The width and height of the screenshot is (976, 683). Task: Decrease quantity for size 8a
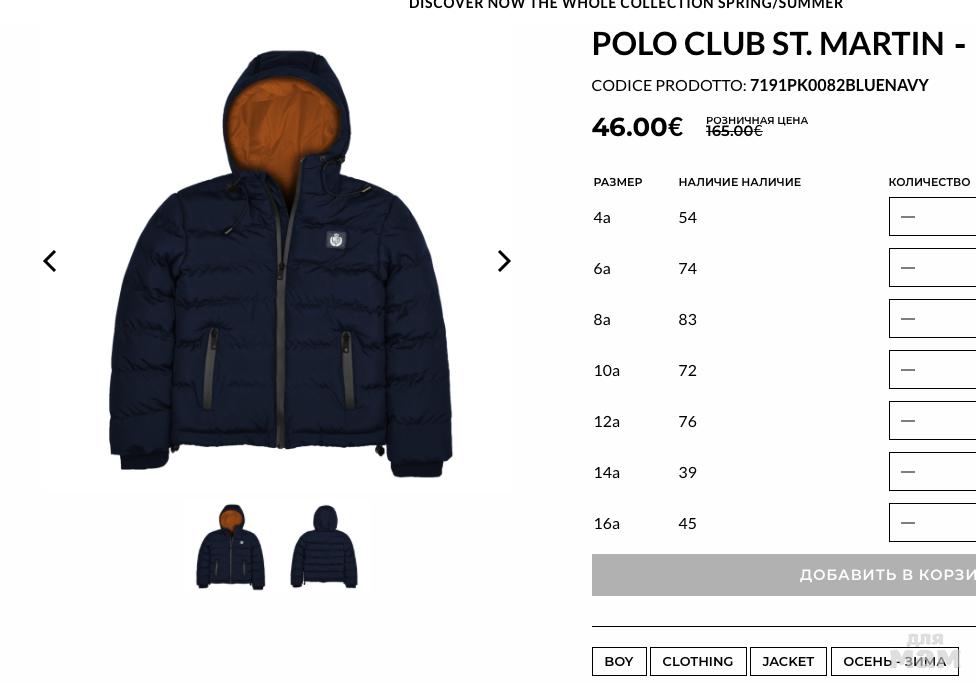coord(908,319)
